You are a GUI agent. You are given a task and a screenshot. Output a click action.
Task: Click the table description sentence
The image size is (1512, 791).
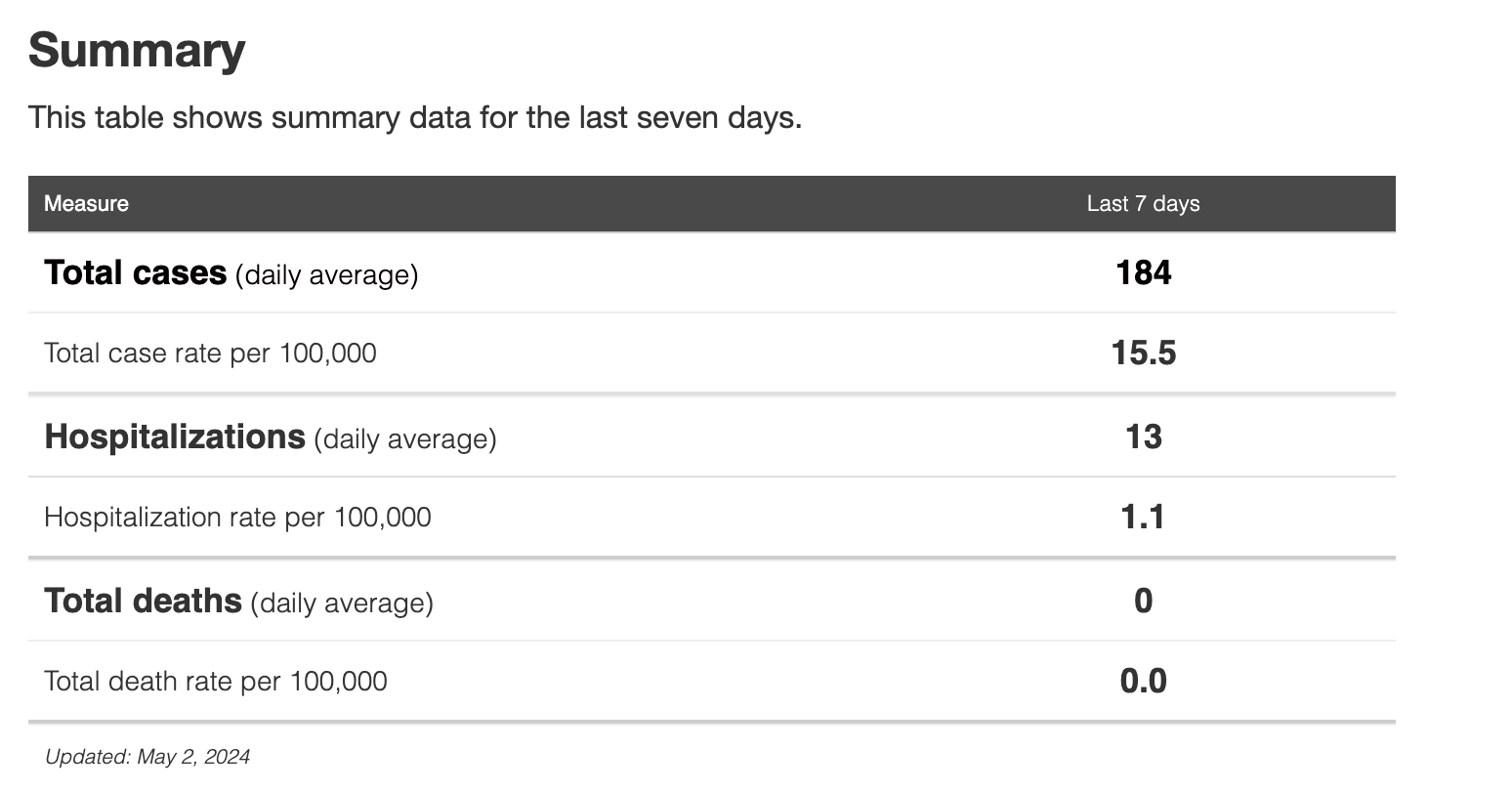[414, 117]
